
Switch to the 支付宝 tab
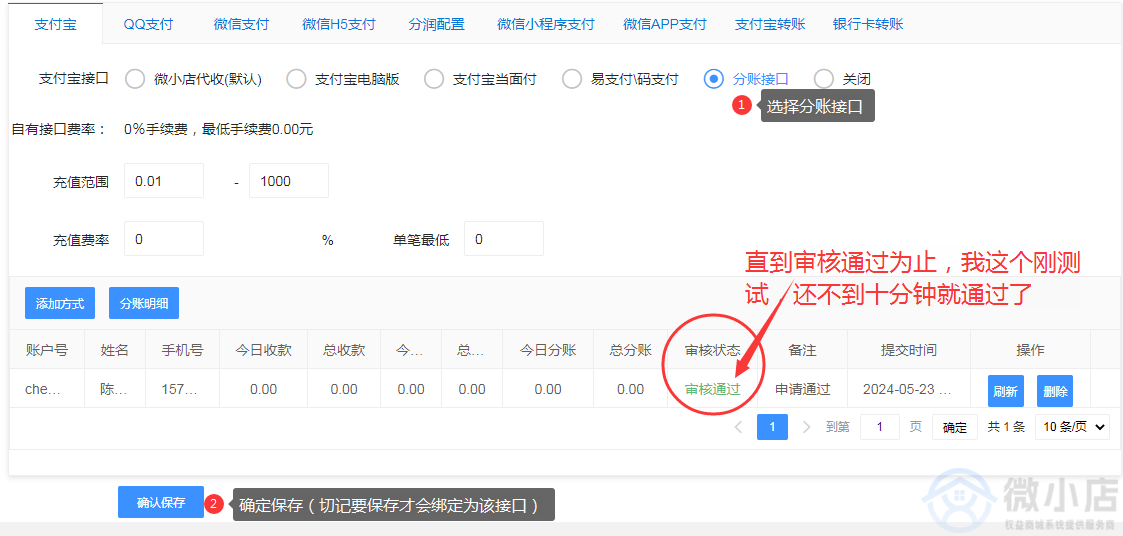click(55, 24)
